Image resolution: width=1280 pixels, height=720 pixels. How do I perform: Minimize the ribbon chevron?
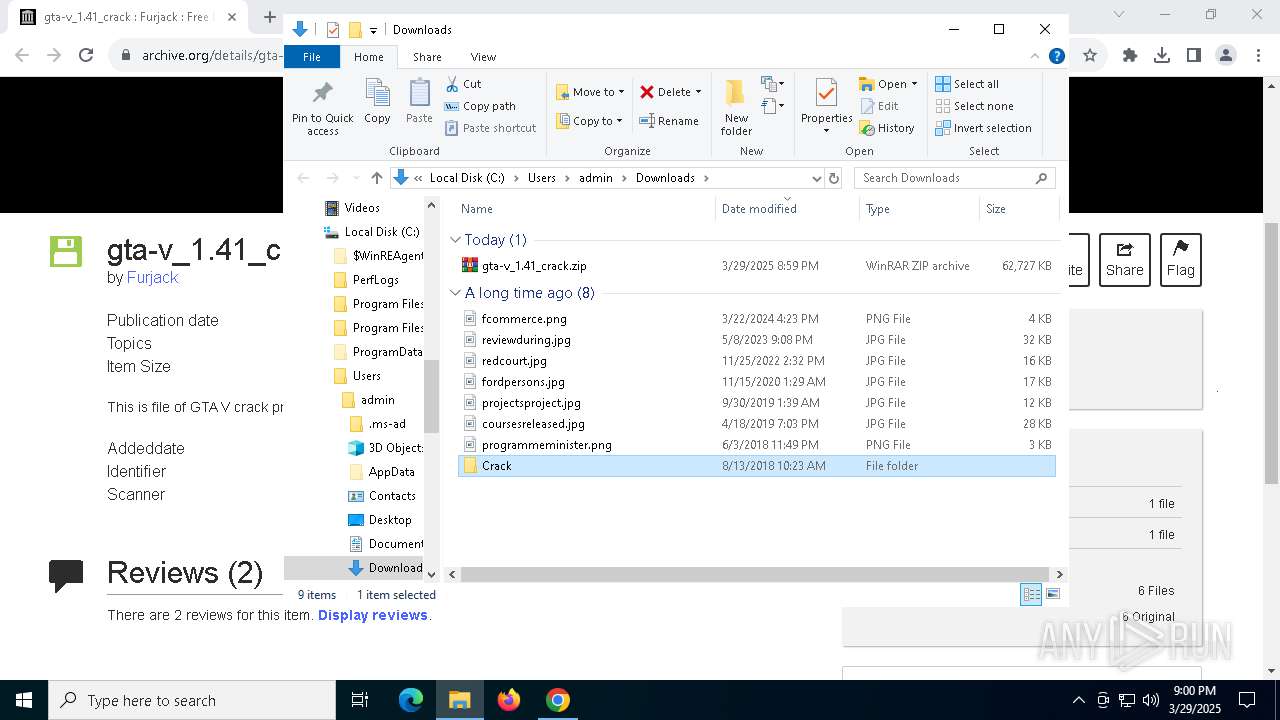click(x=1035, y=57)
